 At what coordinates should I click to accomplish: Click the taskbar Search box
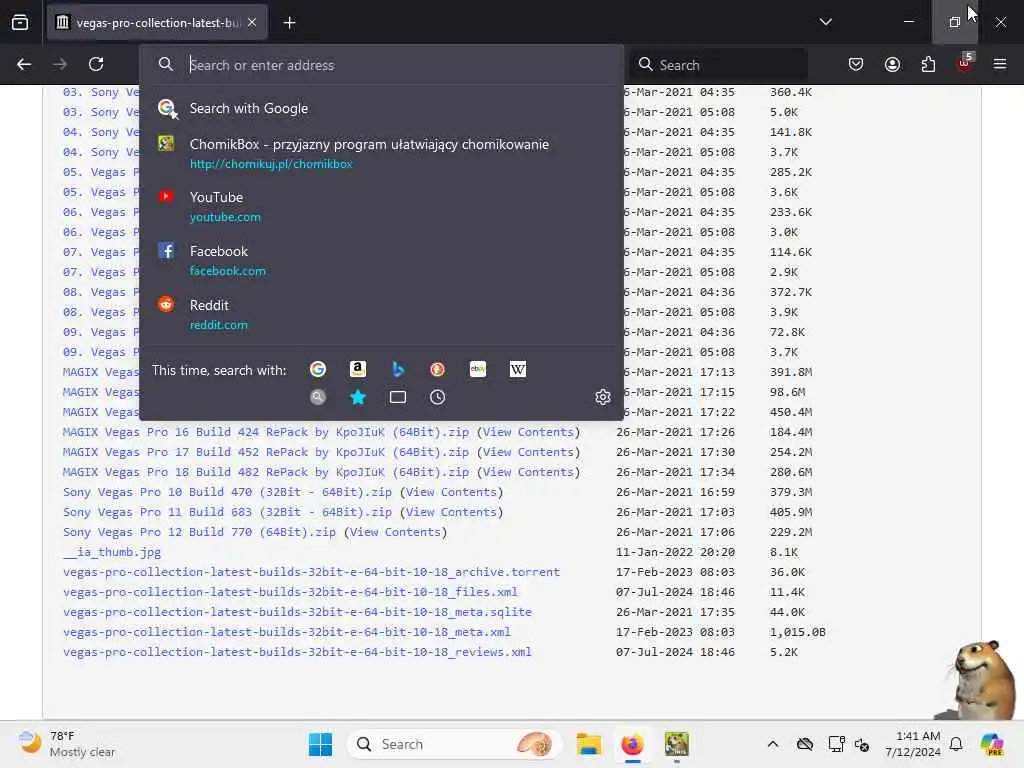point(454,744)
